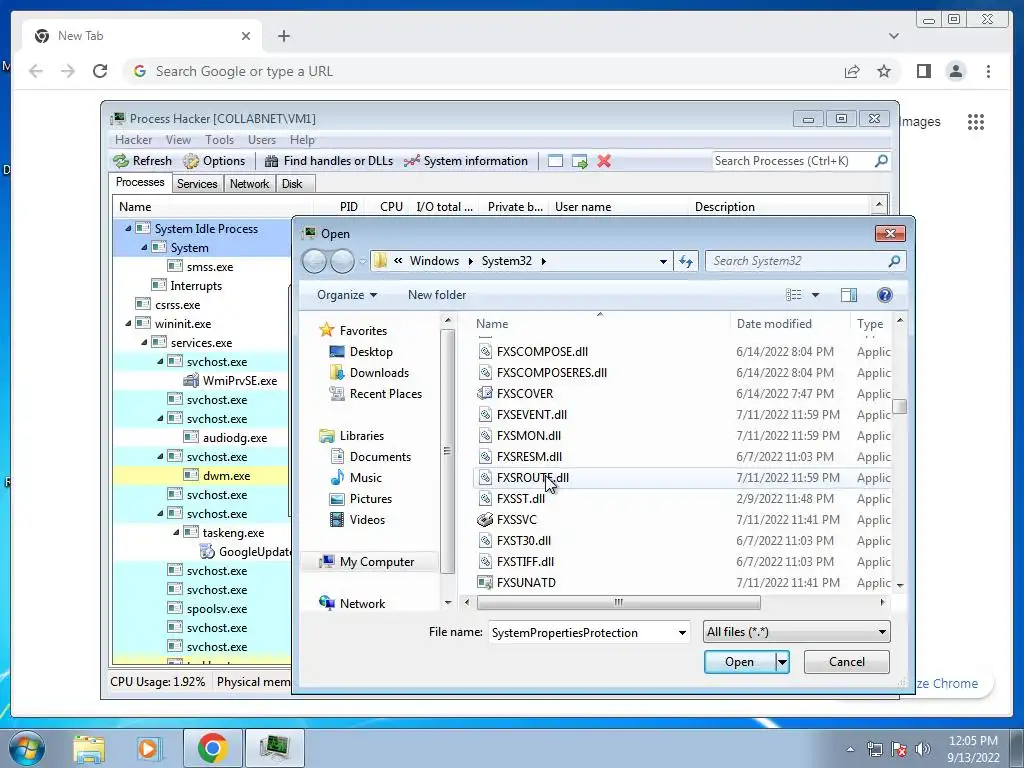Collapse the wininit.exe tree node
The height and width of the screenshot is (768, 1024).
click(128, 324)
